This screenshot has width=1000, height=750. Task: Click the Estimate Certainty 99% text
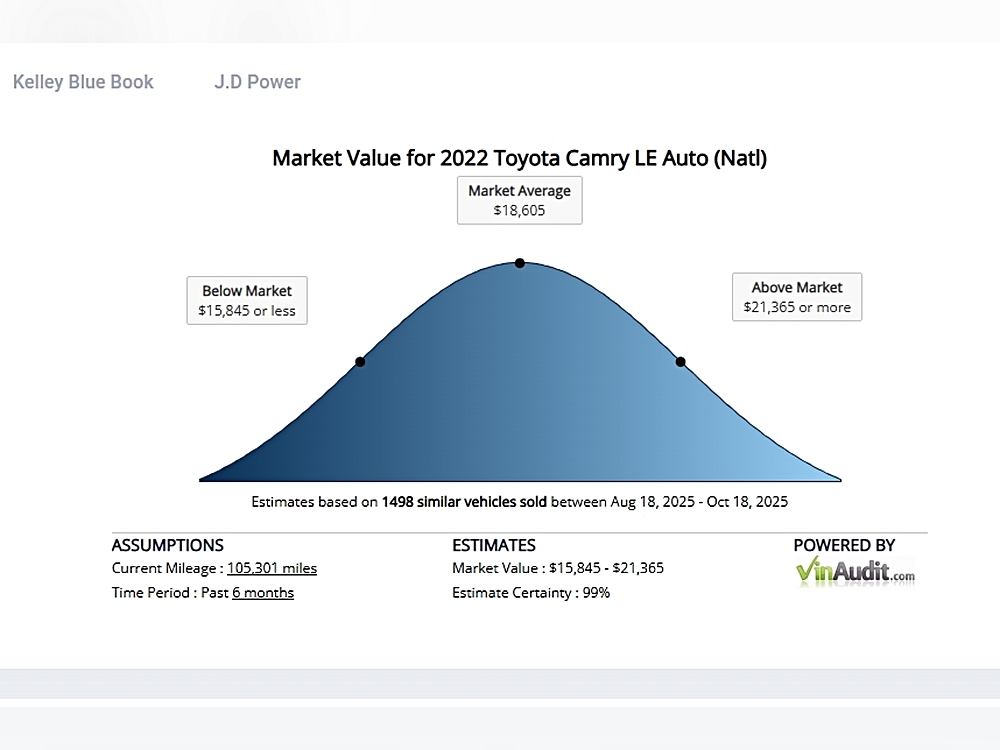pyautogui.click(x=531, y=593)
